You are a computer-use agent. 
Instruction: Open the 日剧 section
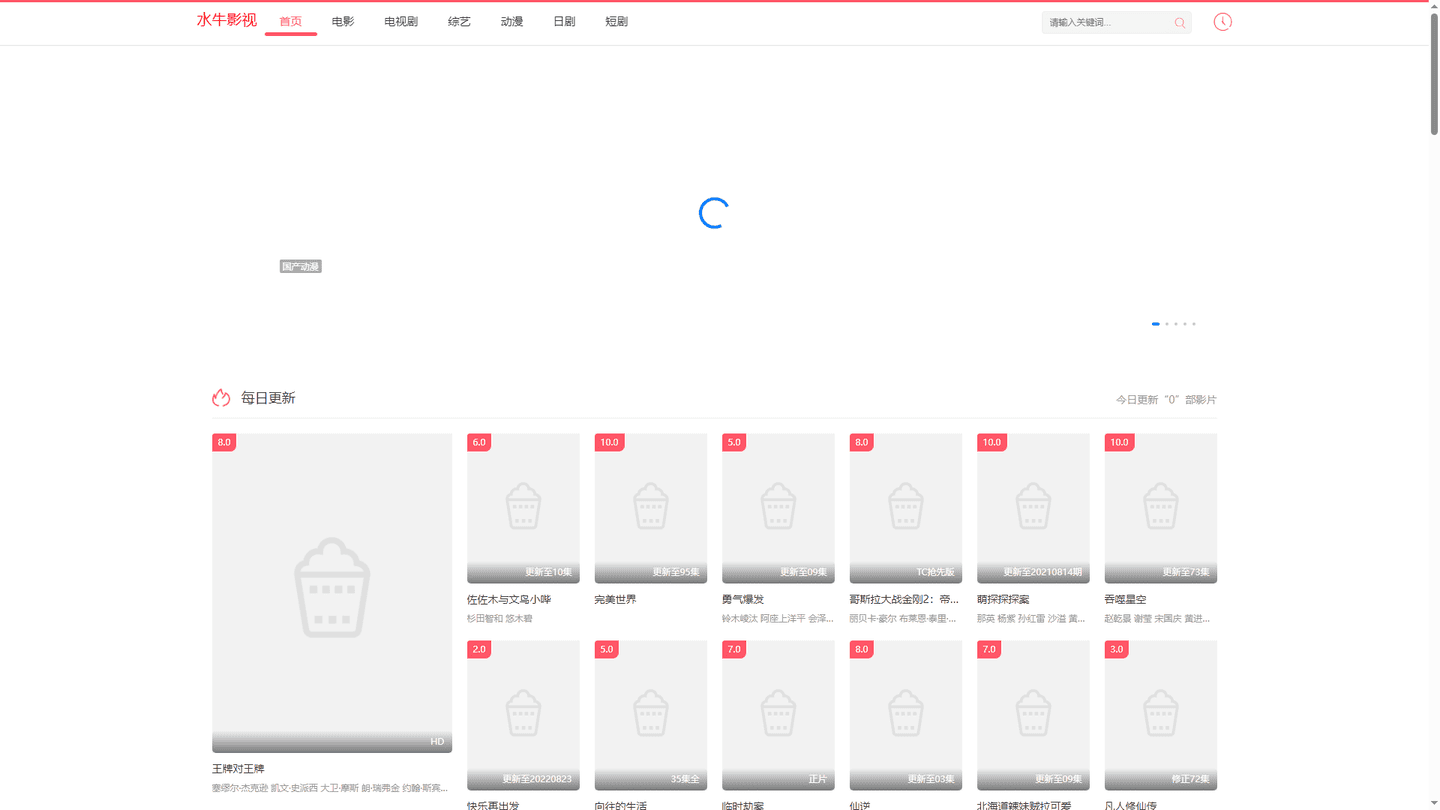tap(564, 22)
